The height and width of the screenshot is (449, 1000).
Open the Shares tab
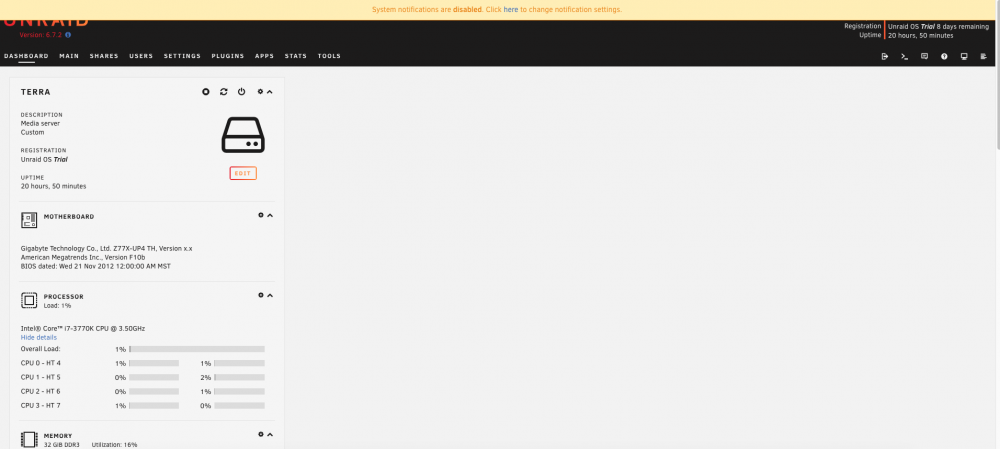click(x=104, y=56)
